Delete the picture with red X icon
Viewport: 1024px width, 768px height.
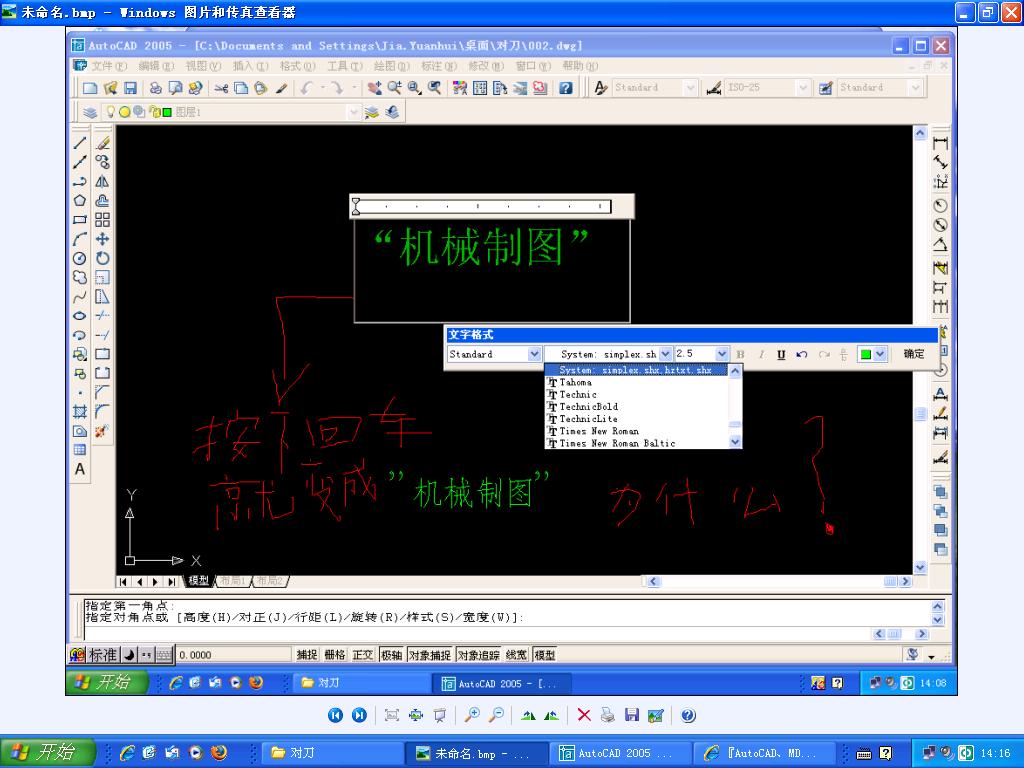click(x=584, y=715)
